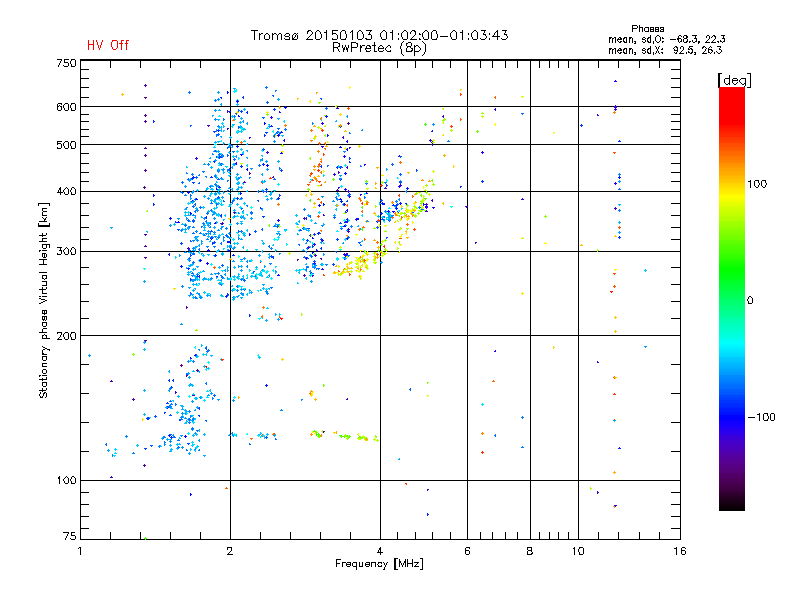The image size is (800, 600).
Task: Select the title "Tromsø 20150103 01:02:00-01:03:43"
Action: [x=379, y=35]
